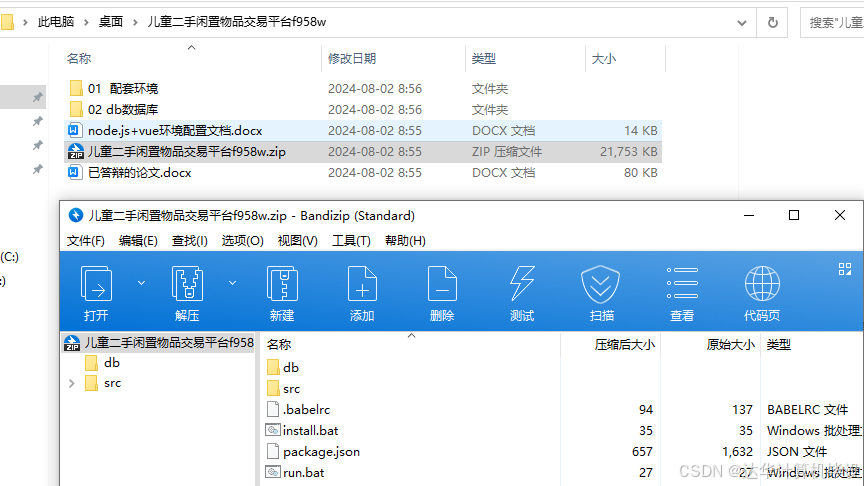864x486 pixels.
Task: Select node.js+vue环境配置文档.docx in Explorer
Action: click(363, 131)
